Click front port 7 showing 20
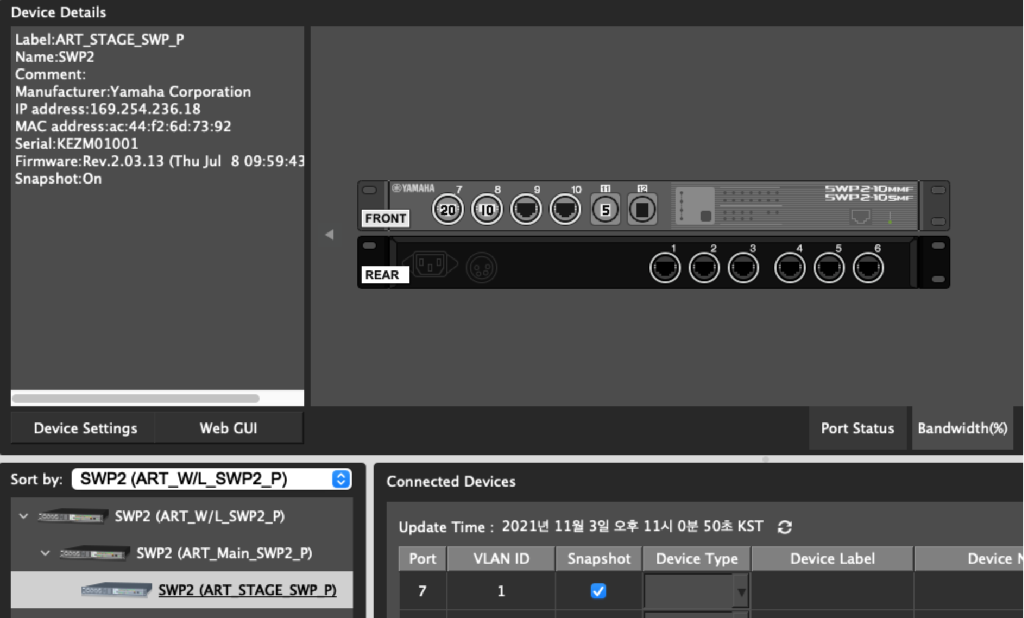 (x=447, y=210)
